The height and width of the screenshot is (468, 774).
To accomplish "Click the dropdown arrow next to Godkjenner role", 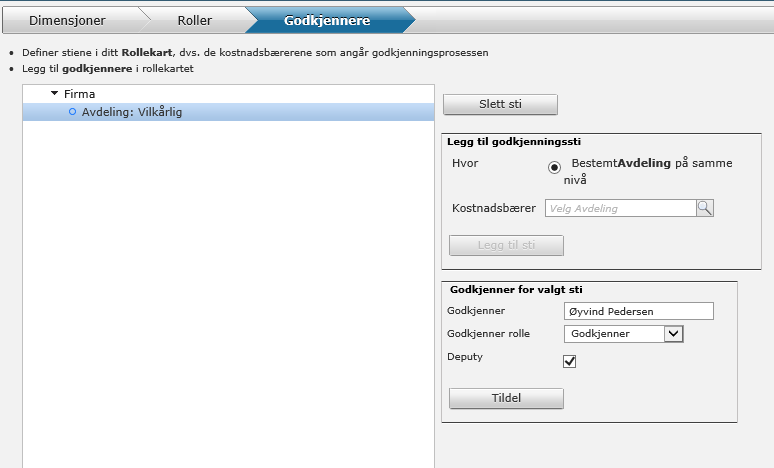I will 674,334.
